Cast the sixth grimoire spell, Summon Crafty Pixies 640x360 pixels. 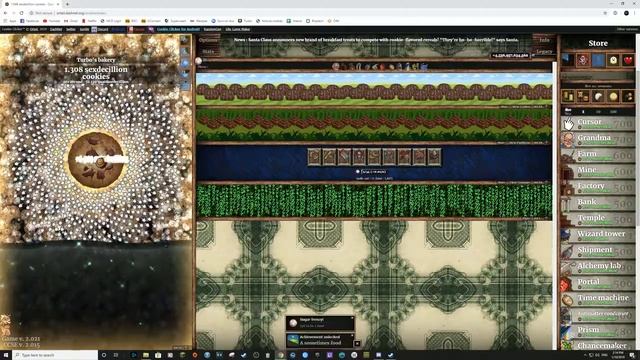[389, 157]
